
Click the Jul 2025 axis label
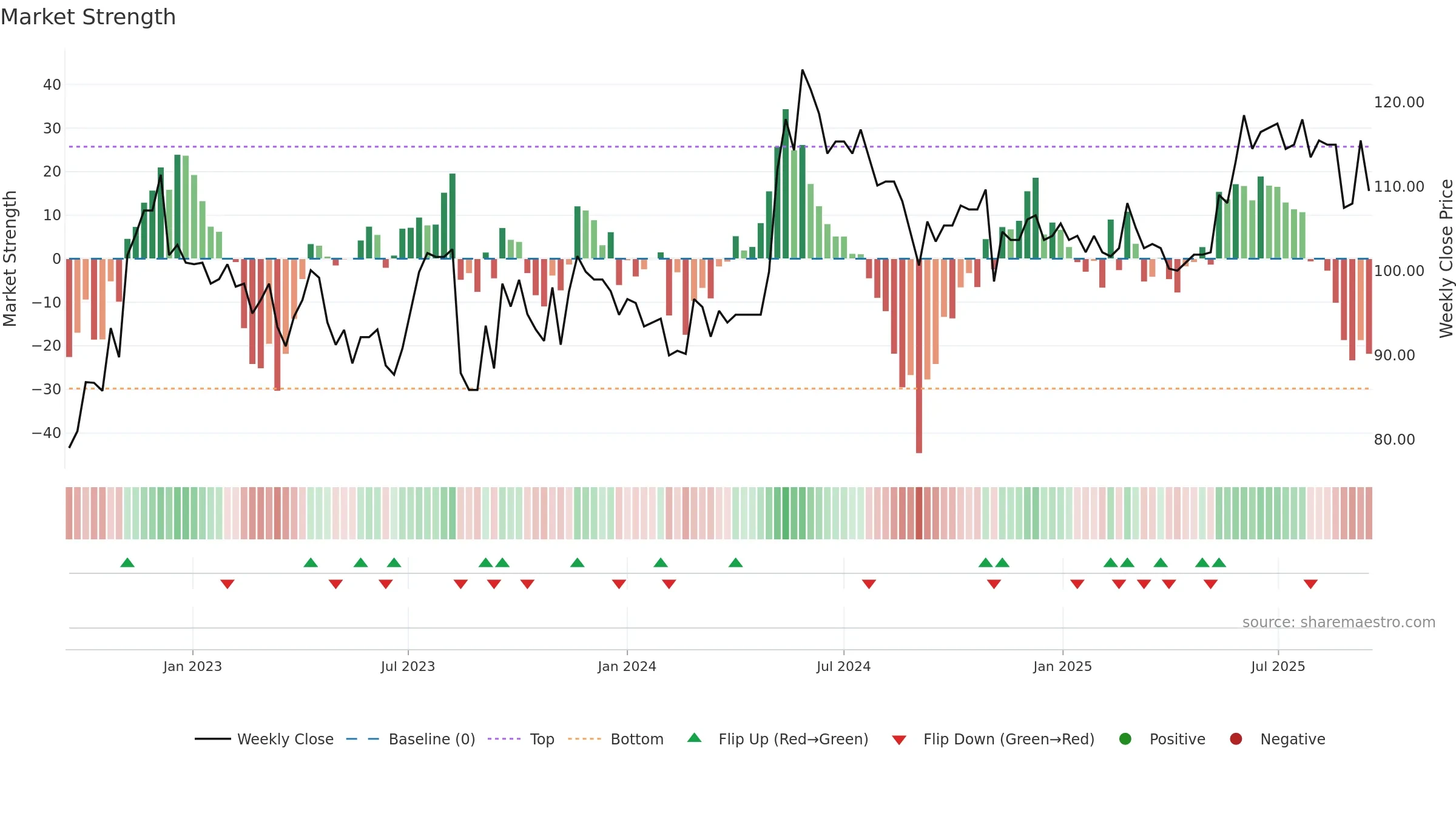[1278, 666]
